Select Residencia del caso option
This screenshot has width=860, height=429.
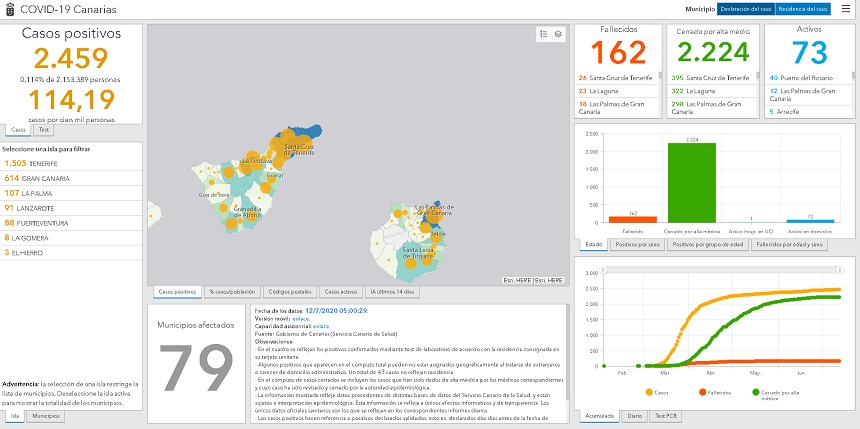click(803, 9)
